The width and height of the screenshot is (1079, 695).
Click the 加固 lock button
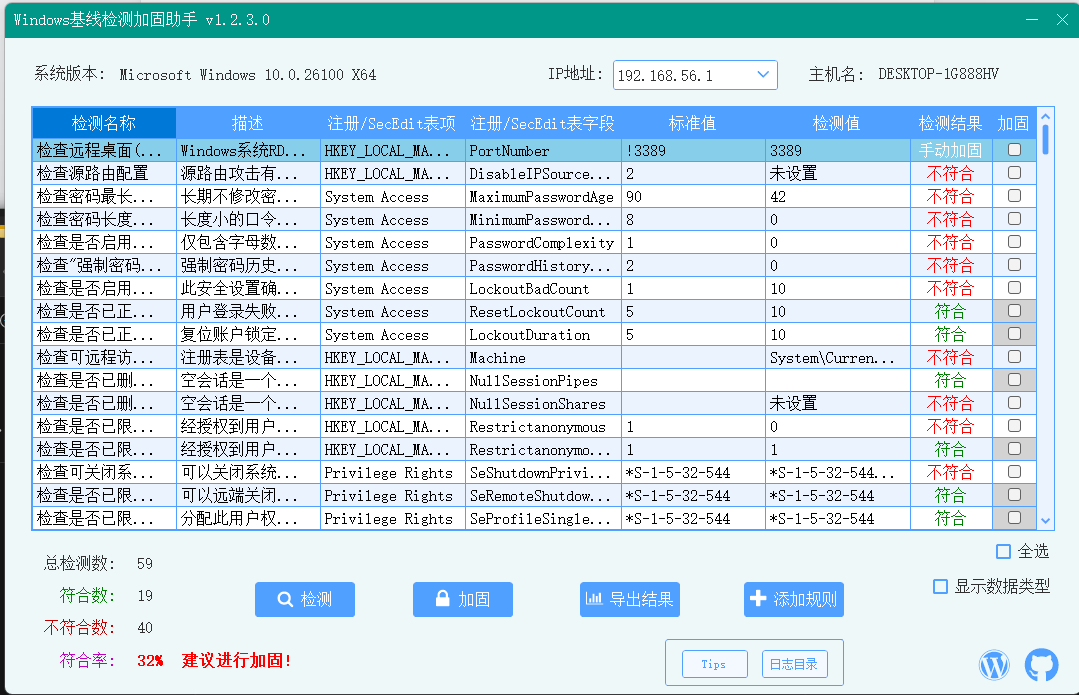click(462, 599)
